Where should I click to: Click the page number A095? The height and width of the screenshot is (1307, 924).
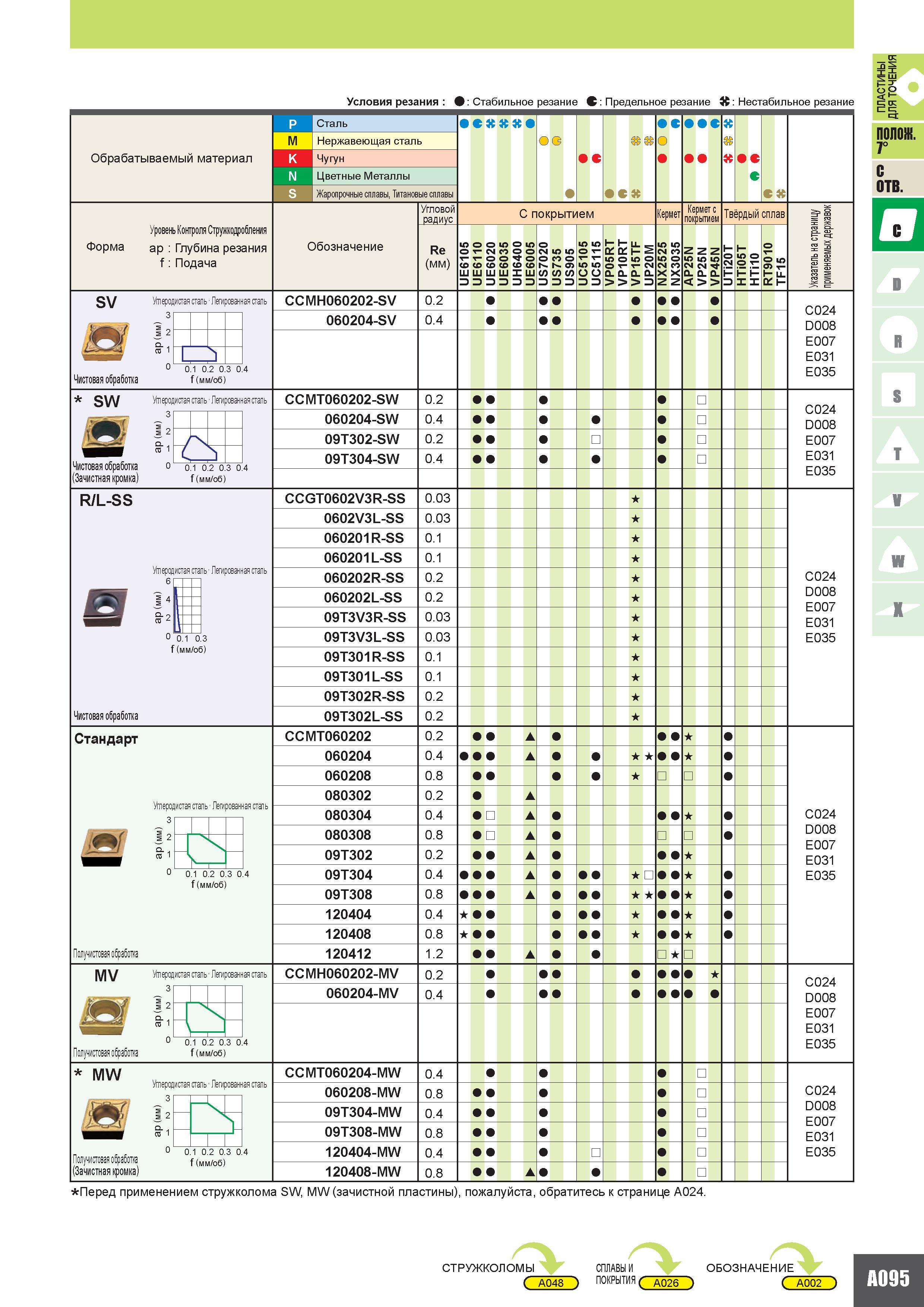tap(888, 1279)
